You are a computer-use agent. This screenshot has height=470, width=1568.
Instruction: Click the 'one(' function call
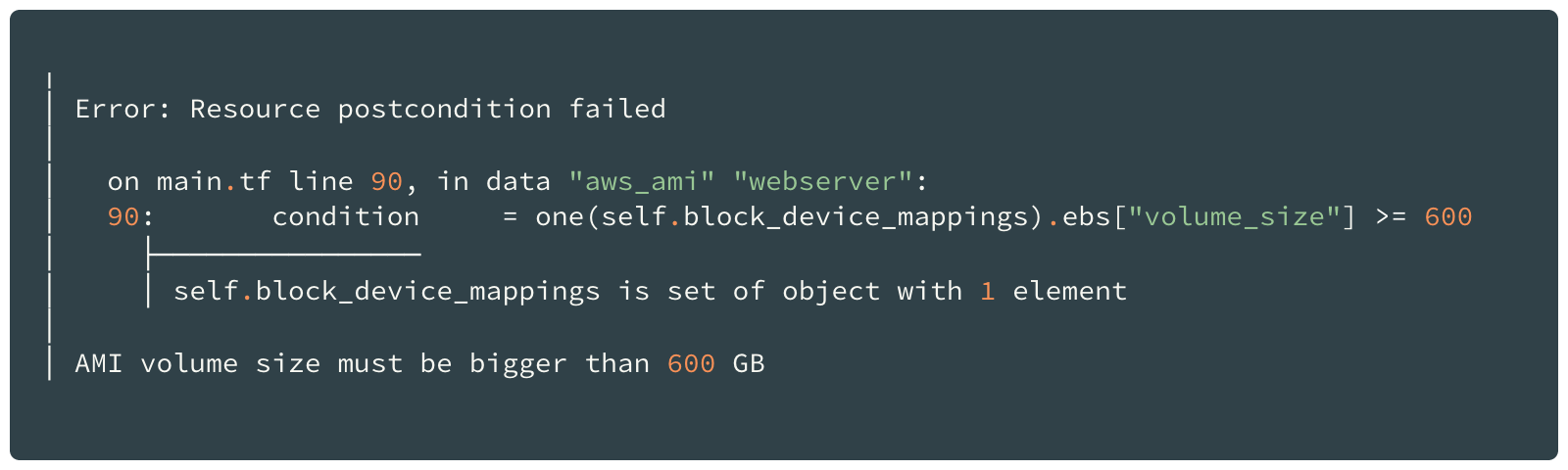567,216
